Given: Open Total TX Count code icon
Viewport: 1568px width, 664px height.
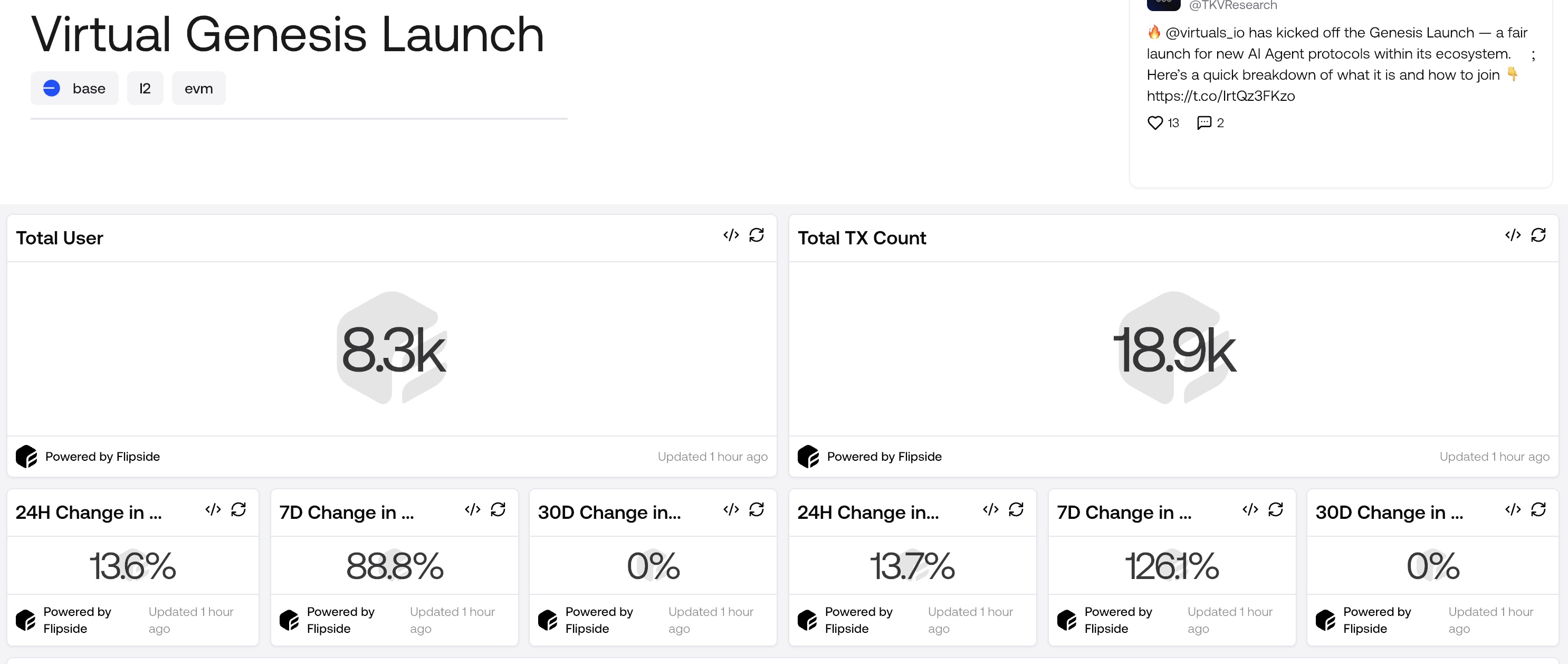Looking at the screenshot, I should click(1513, 235).
